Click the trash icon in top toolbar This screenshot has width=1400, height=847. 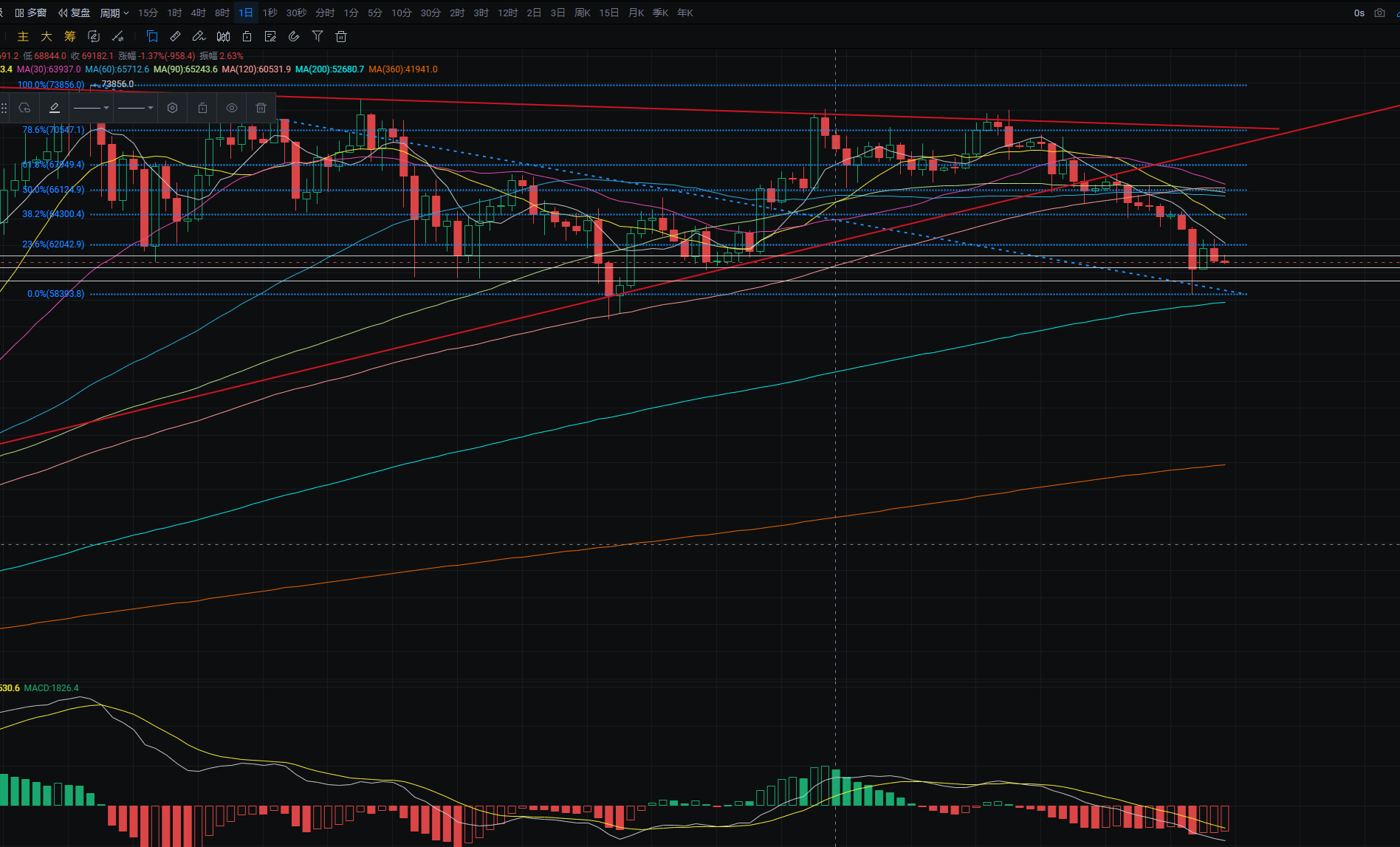click(341, 36)
